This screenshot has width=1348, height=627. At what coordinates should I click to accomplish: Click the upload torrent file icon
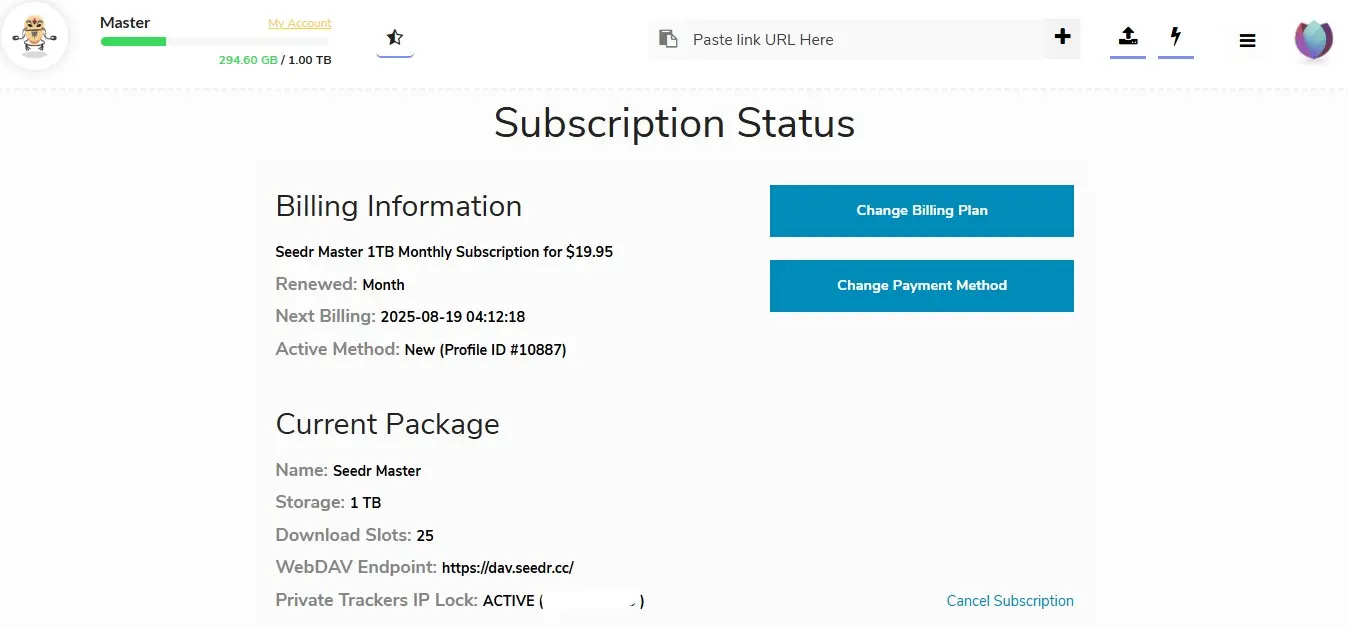[x=1128, y=36]
